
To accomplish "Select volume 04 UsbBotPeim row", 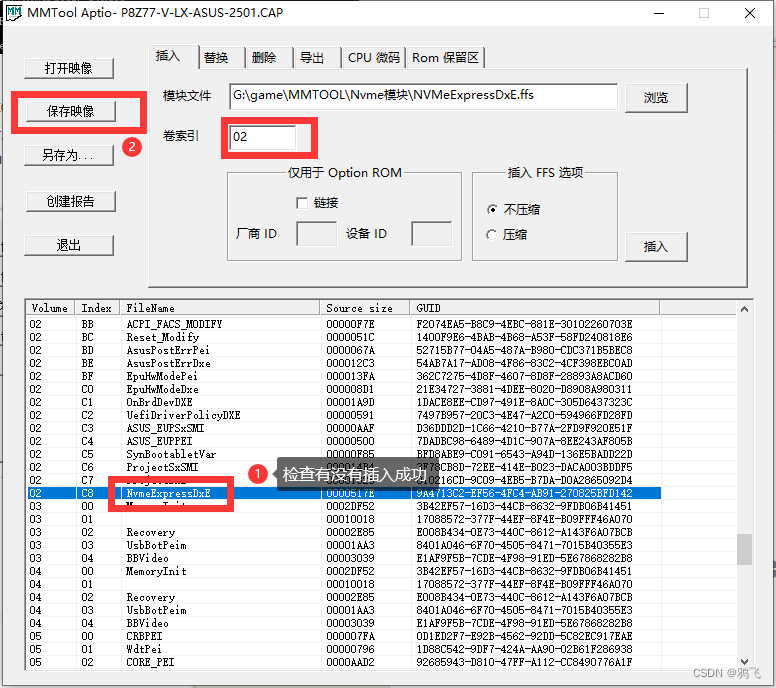I will pos(343,610).
